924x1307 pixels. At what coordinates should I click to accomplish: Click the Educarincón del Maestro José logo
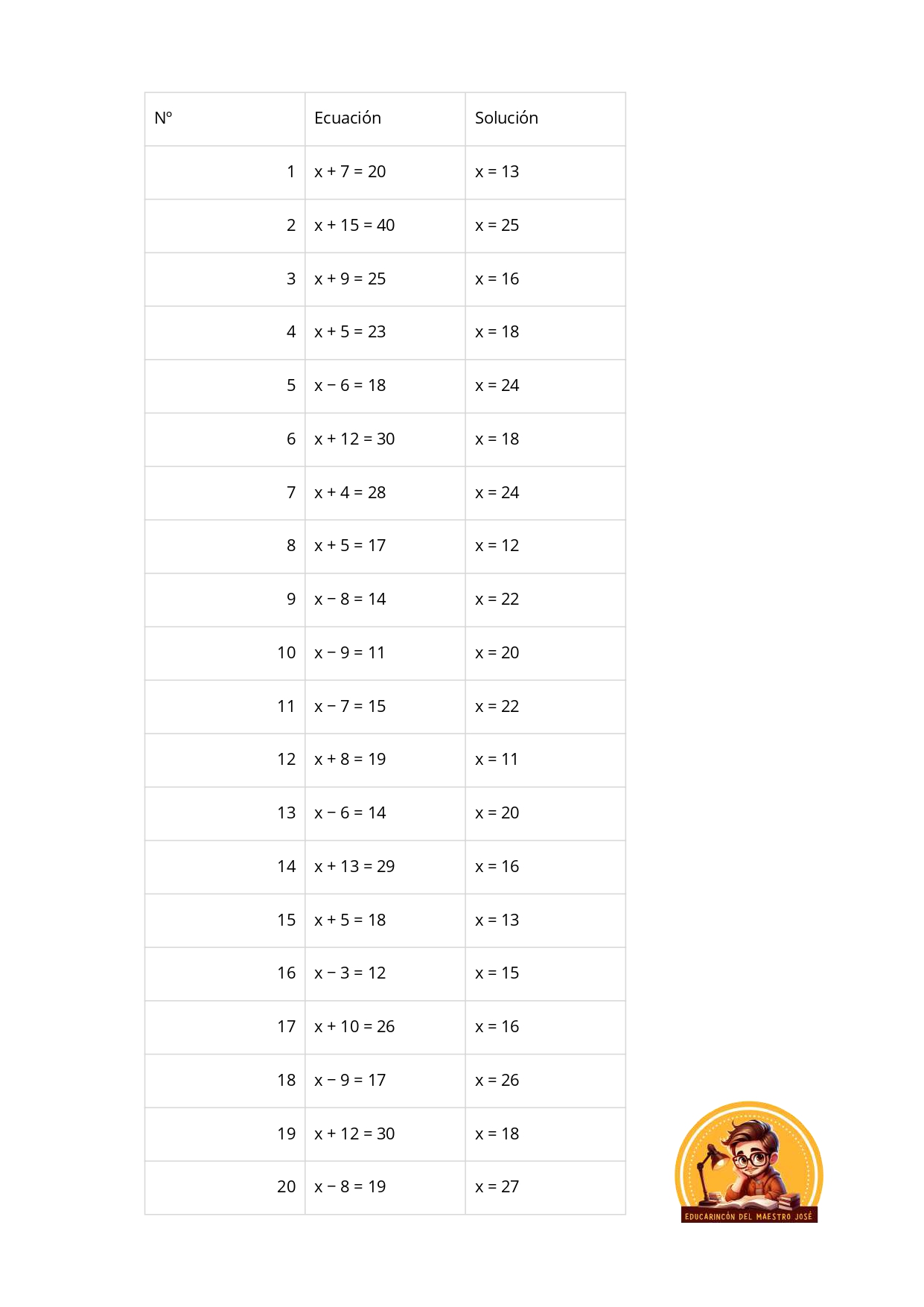pyautogui.click(x=748, y=1163)
